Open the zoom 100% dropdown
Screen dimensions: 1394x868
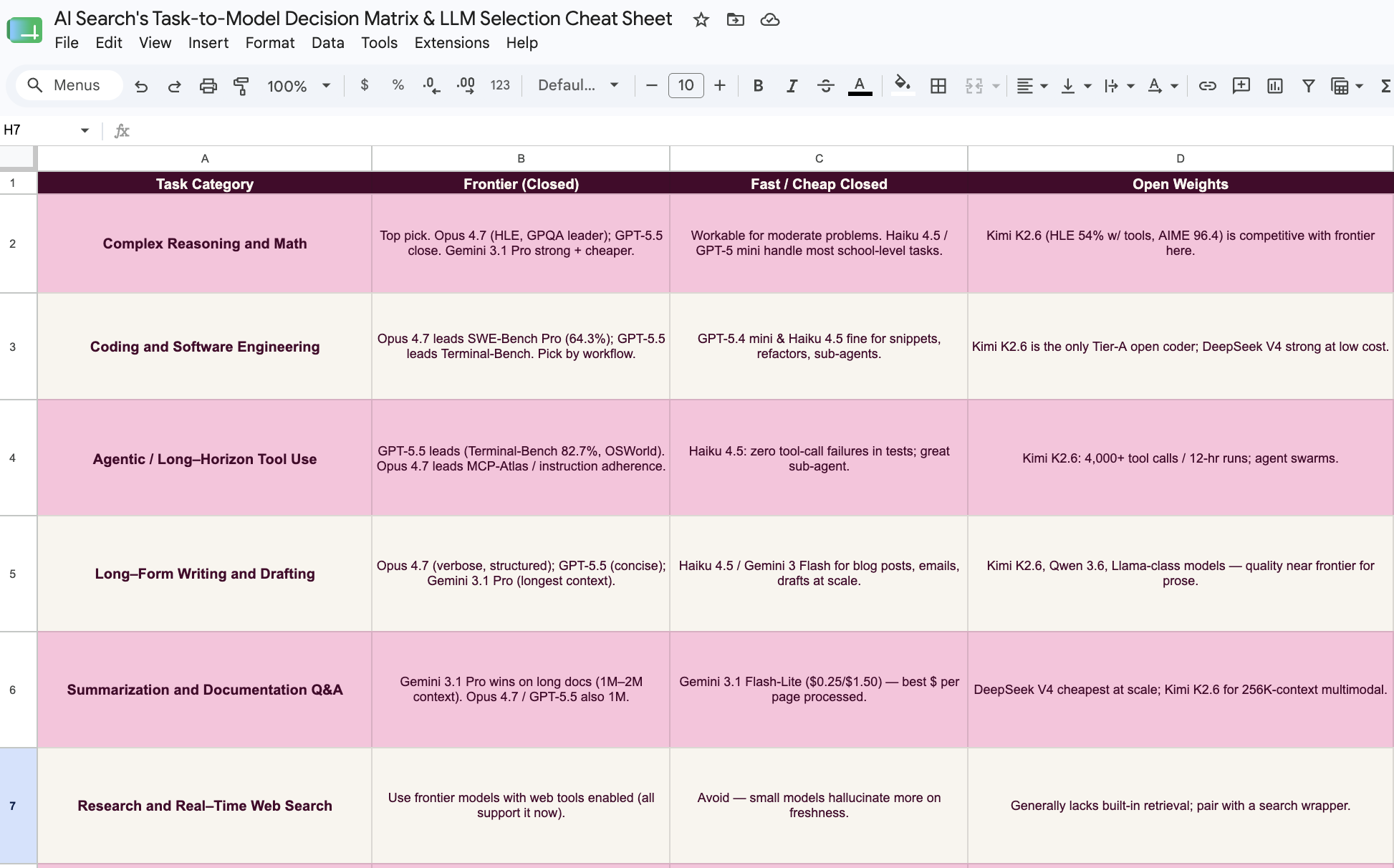pyautogui.click(x=299, y=86)
